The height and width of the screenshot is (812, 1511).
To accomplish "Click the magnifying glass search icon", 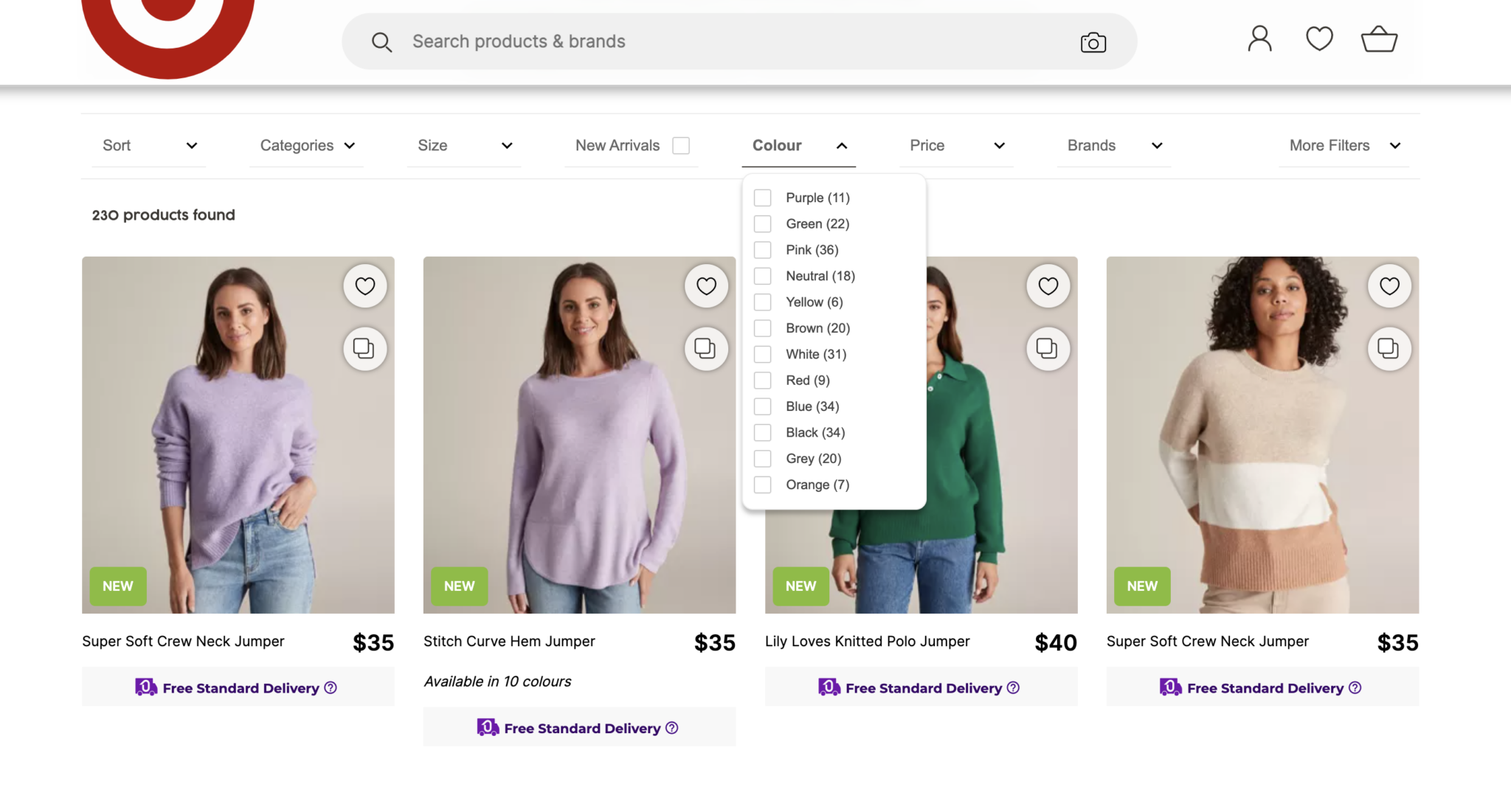I will [x=382, y=42].
